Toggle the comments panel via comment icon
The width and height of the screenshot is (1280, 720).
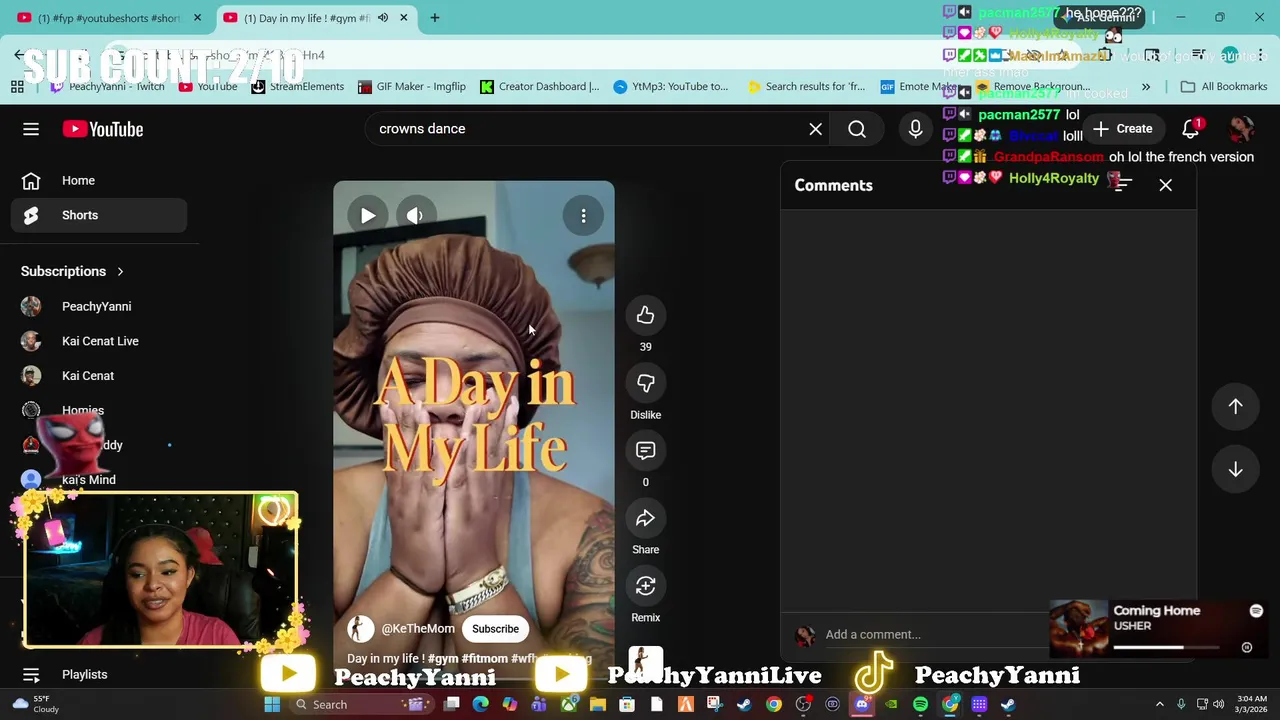point(645,451)
